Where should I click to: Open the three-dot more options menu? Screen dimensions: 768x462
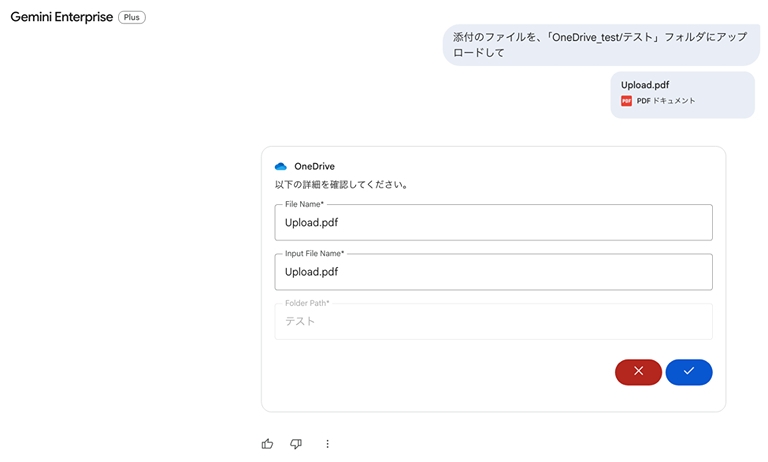327,444
